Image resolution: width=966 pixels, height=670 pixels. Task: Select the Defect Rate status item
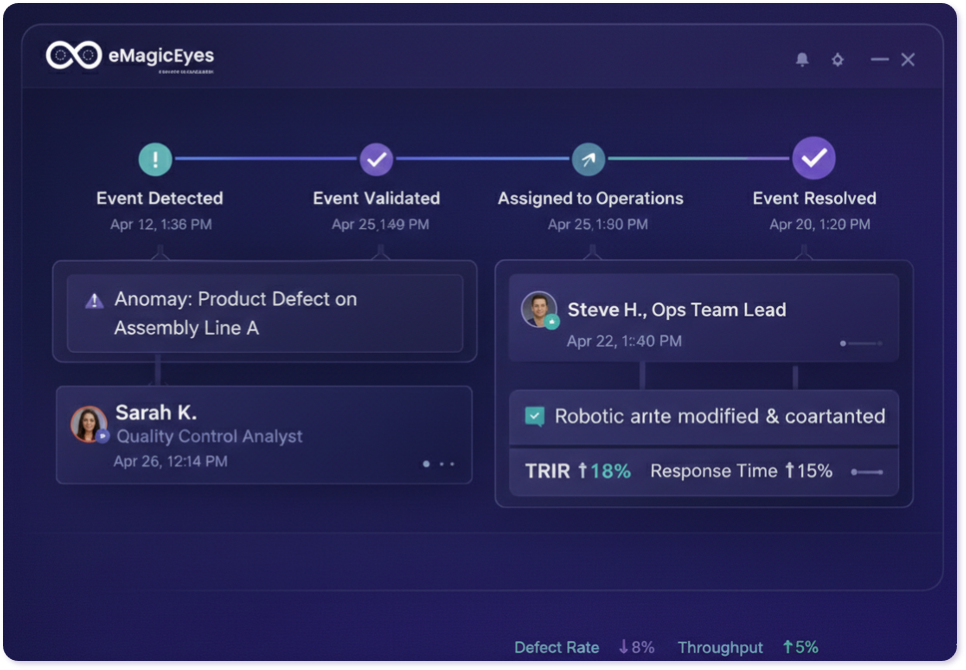click(x=584, y=647)
